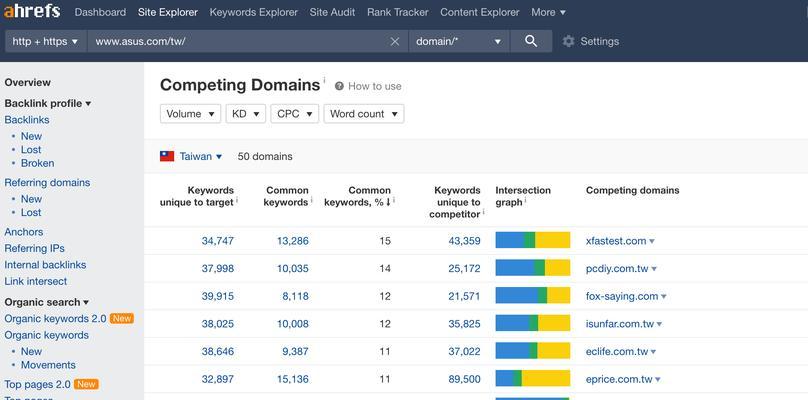Open the Site Audit section
The width and height of the screenshot is (808, 400).
click(332, 12)
